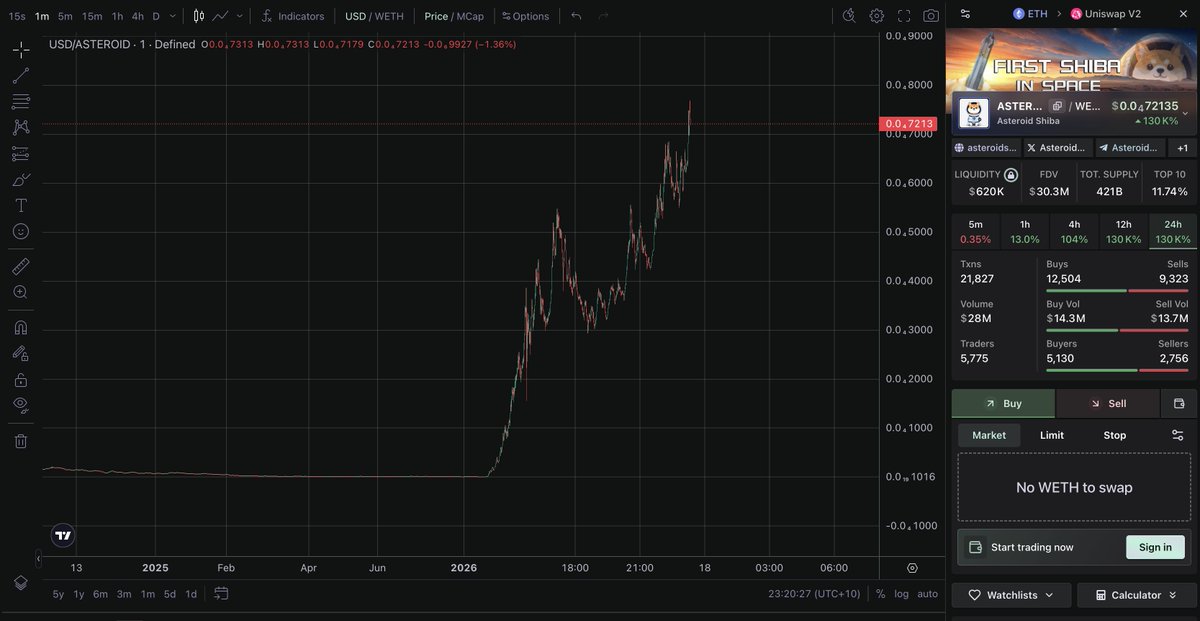
Task: Open swap settings sliders icon
Action: coord(1178,435)
